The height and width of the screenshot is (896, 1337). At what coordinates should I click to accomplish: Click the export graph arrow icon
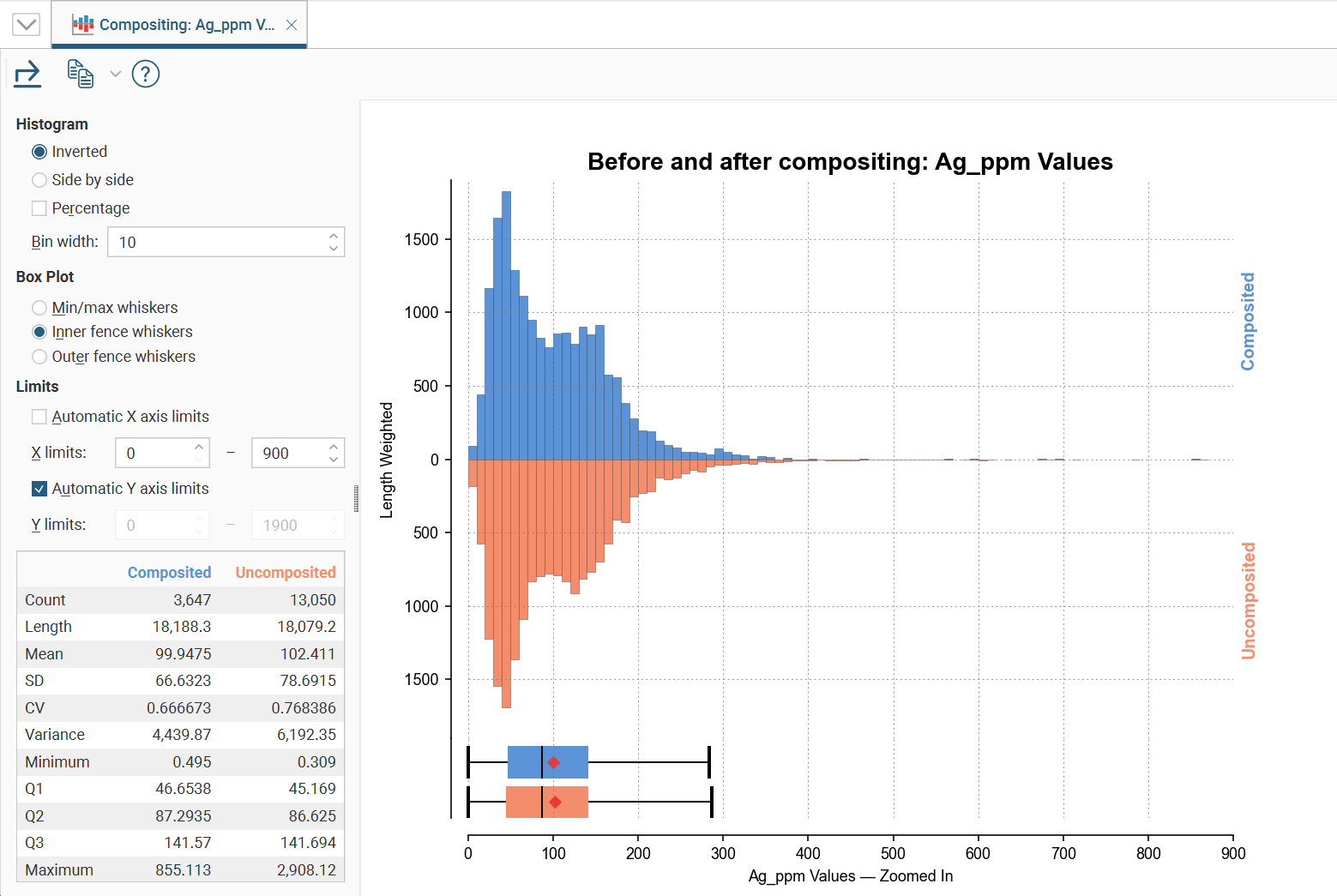pos(27,74)
